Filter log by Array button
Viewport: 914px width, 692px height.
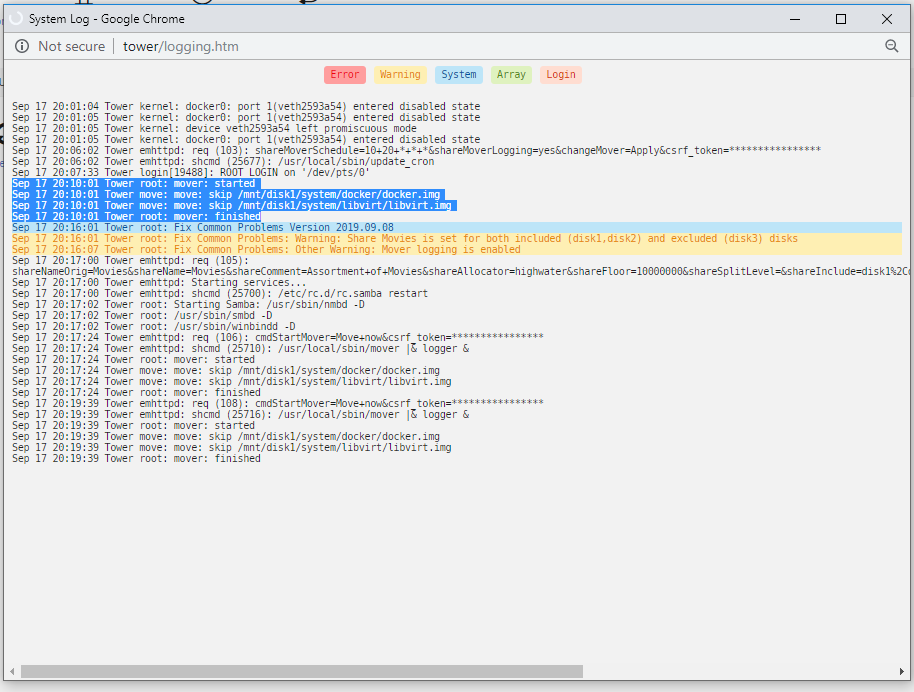pos(511,75)
